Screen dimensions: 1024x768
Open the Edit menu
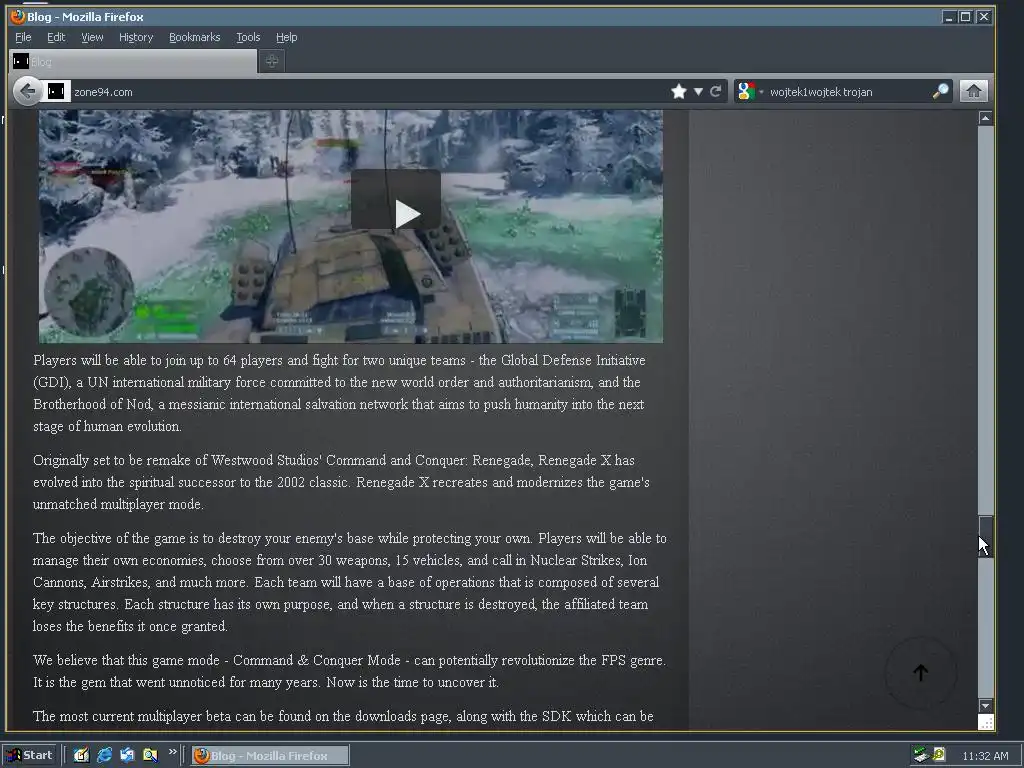56,37
